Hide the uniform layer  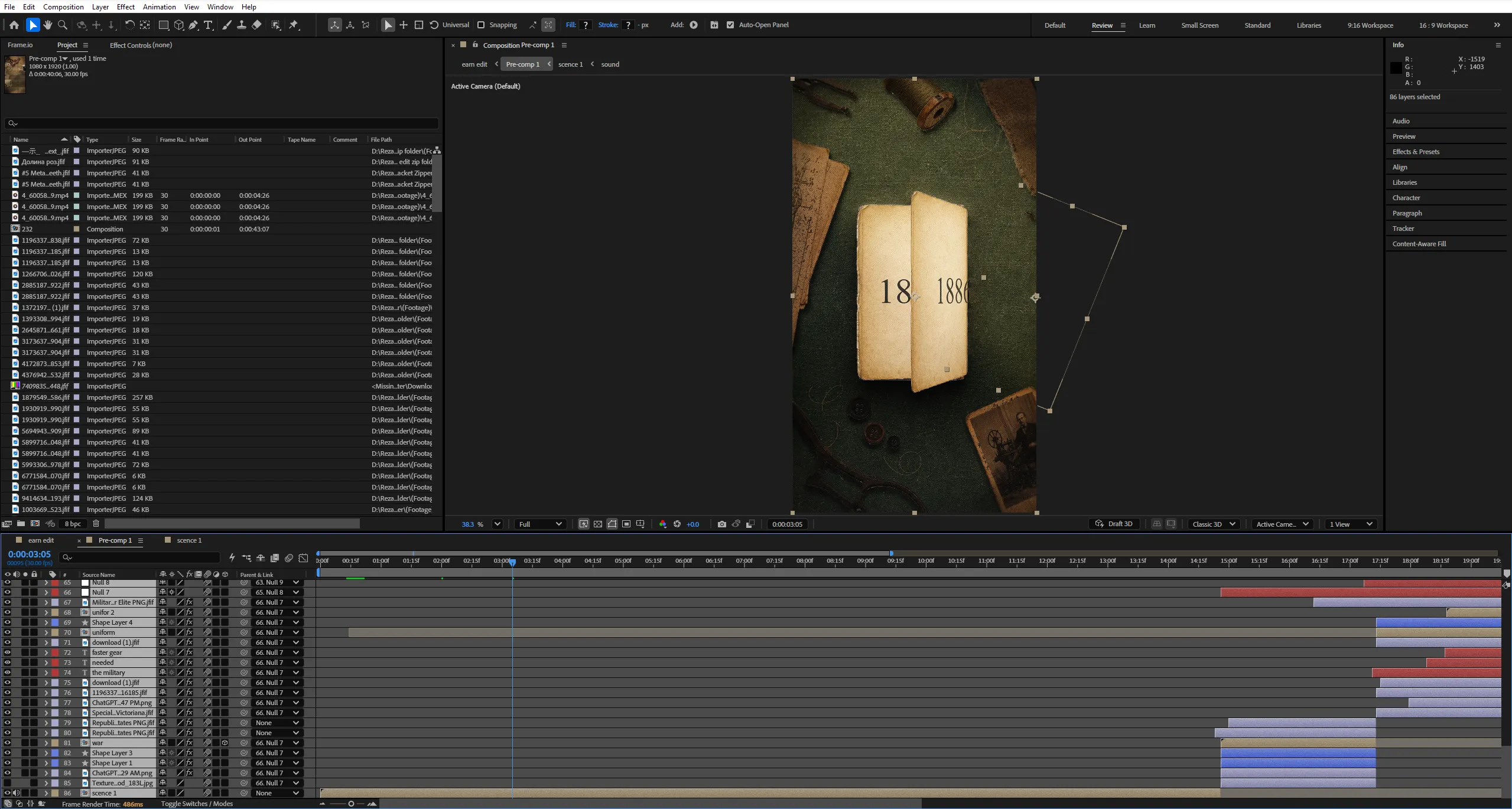[7, 632]
